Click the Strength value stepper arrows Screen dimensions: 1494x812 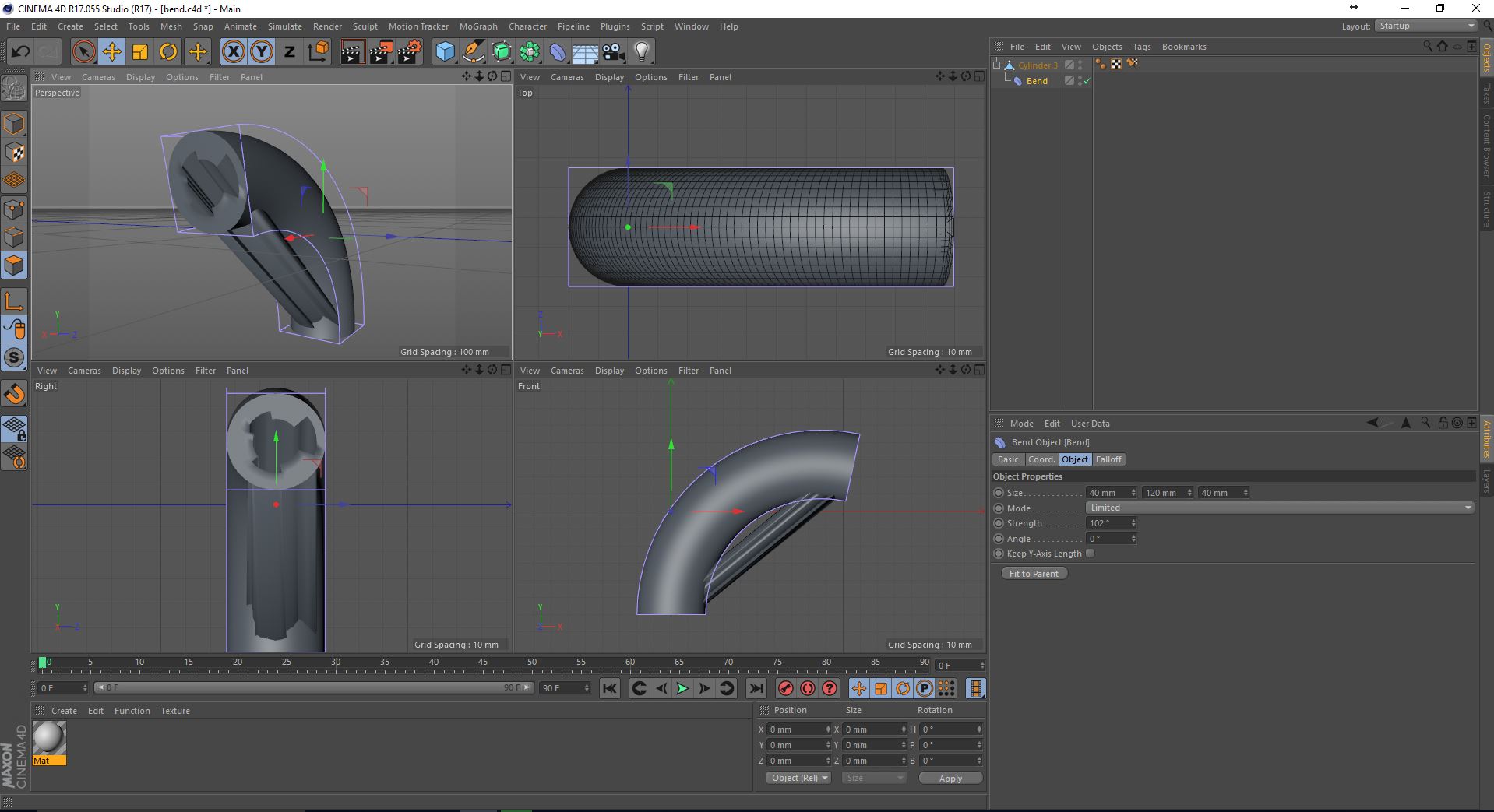pos(1133,523)
